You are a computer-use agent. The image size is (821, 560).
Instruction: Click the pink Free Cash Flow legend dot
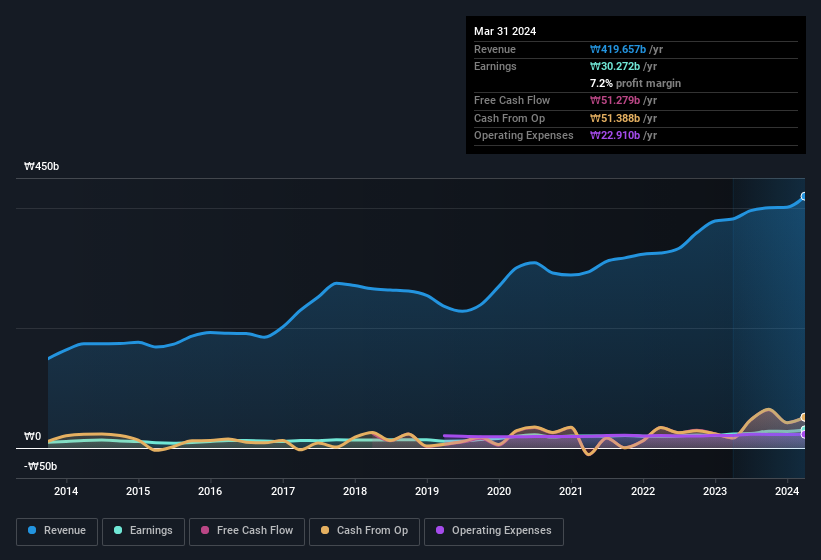point(206,531)
